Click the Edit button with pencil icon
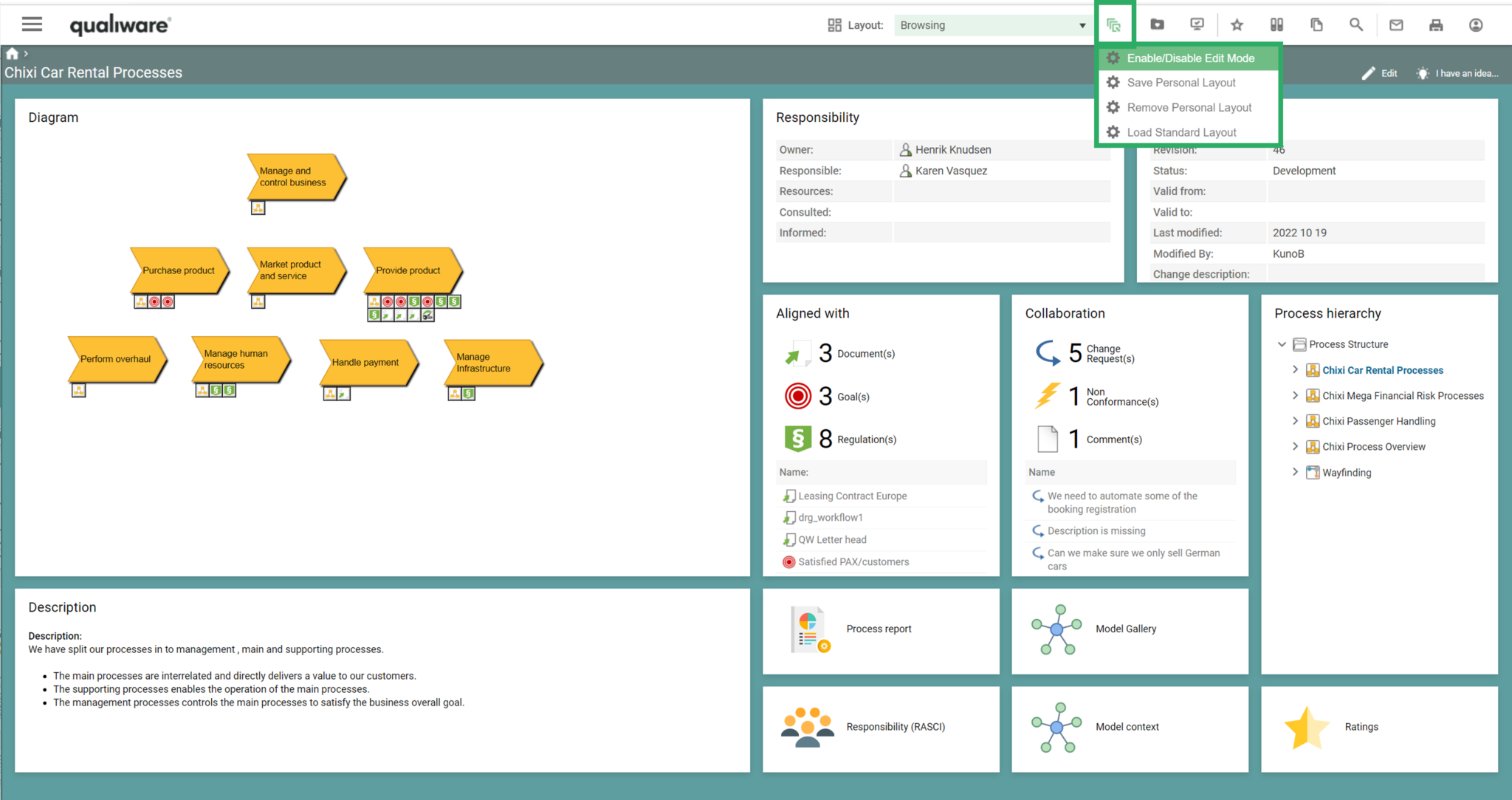The height and width of the screenshot is (800, 1512). [1379, 72]
